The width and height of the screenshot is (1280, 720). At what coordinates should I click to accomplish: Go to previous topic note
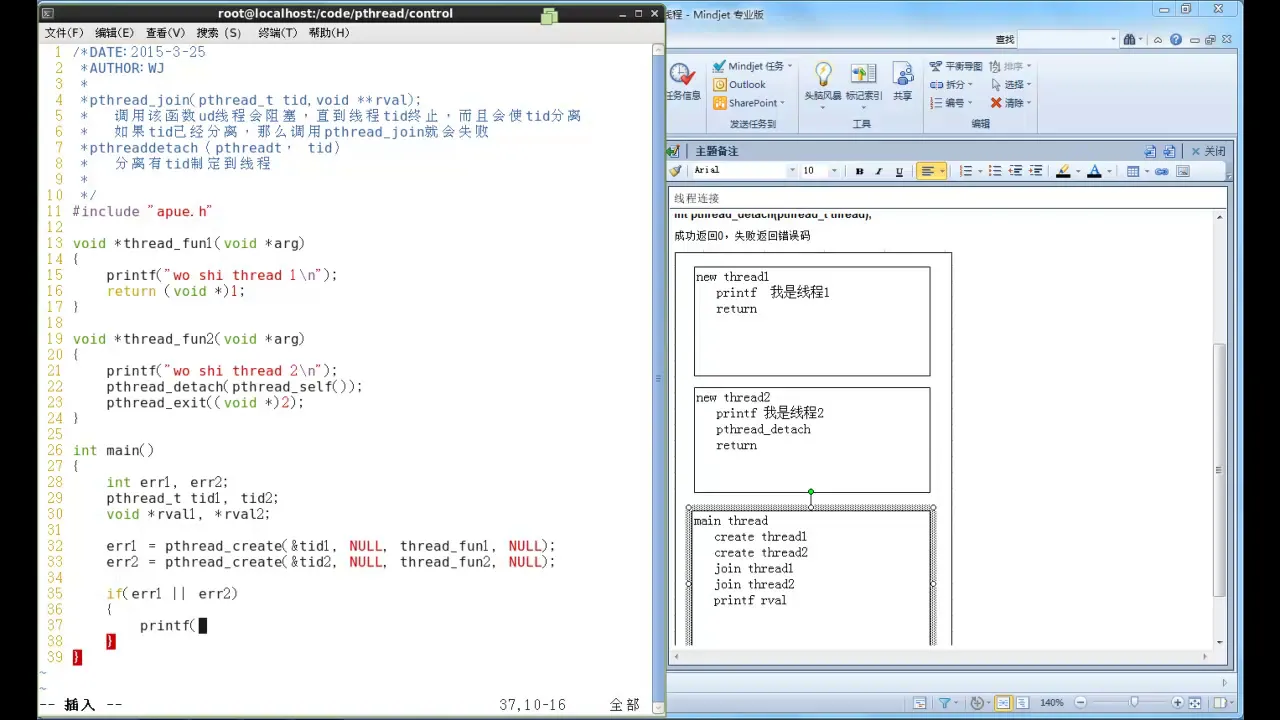(1150, 152)
